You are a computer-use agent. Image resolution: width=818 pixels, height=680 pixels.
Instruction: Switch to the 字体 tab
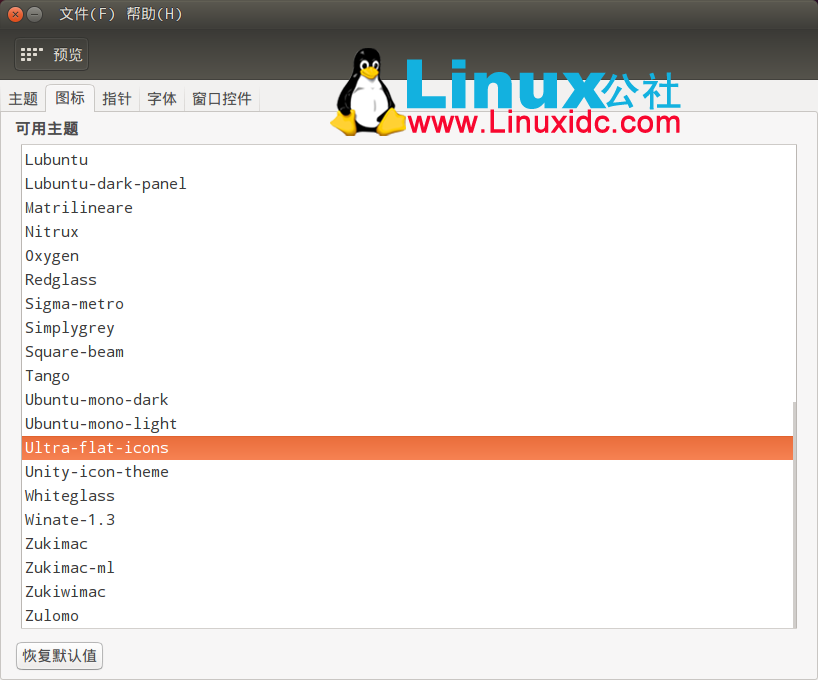161,98
